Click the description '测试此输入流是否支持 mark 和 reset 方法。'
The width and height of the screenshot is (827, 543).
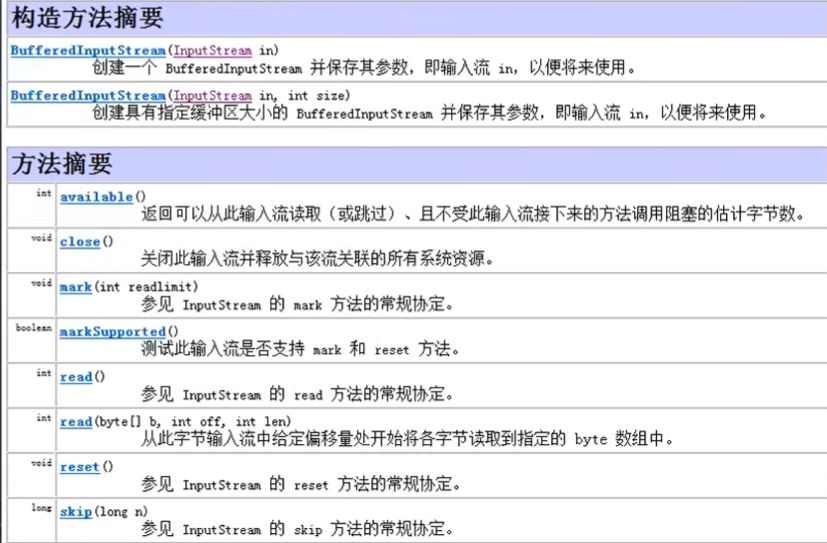pyautogui.click(x=300, y=349)
